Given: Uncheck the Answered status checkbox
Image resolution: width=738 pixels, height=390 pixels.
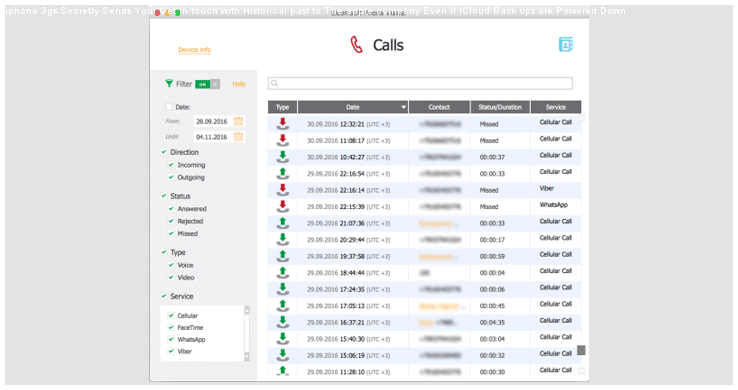Looking at the screenshot, I should click(x=171, y=208).
